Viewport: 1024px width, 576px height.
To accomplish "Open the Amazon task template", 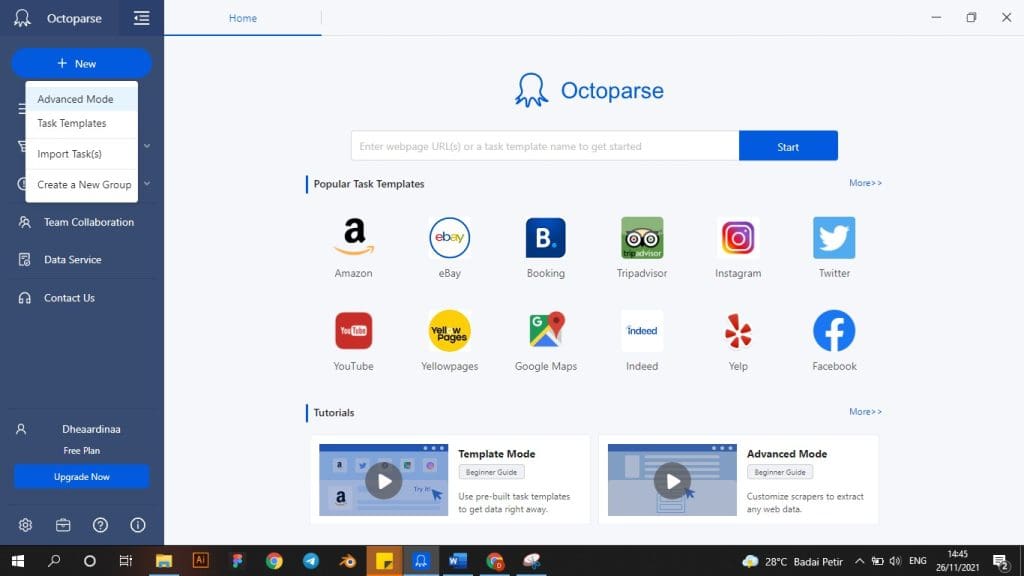I will [353, 238].
